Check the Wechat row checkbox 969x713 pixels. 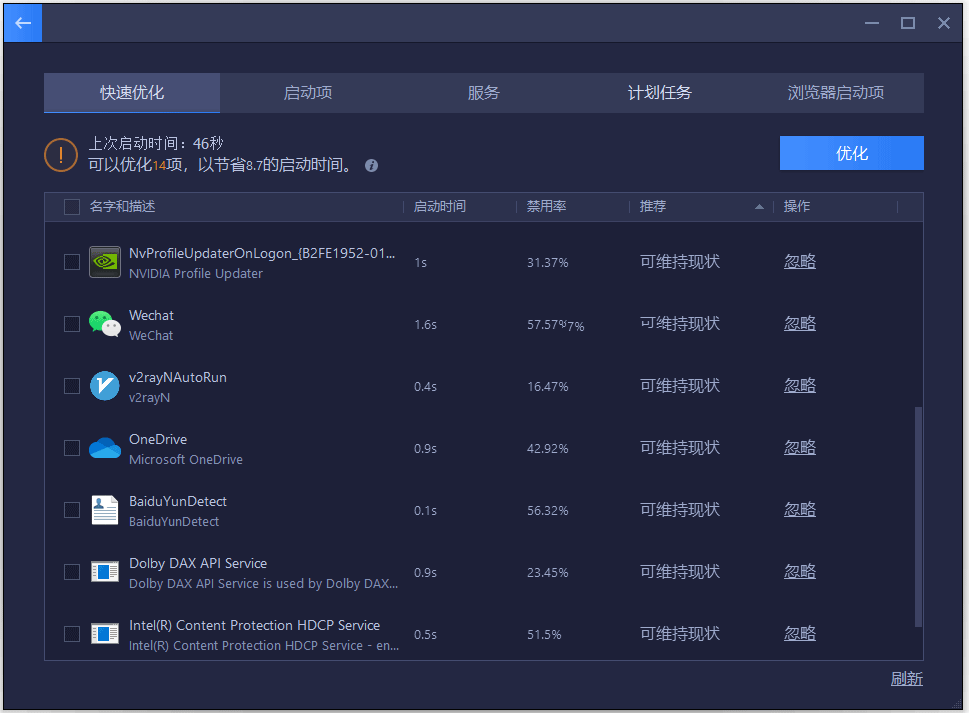(72, 324)
